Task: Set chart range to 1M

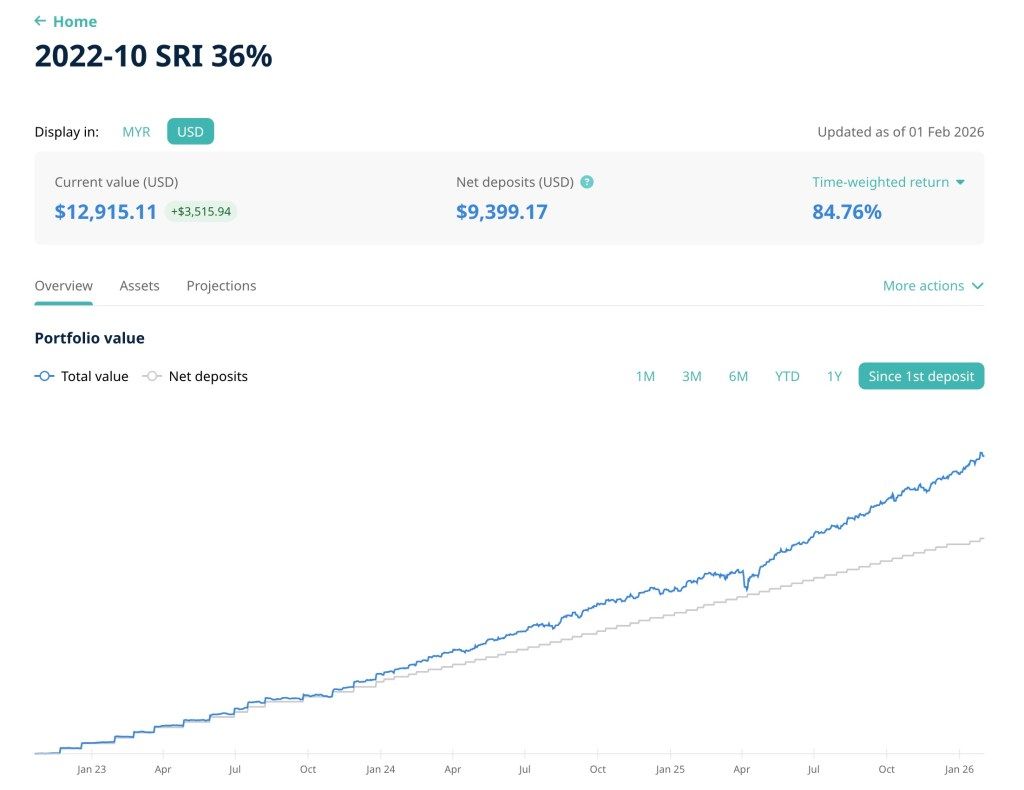Action: [x=645, y=376]
